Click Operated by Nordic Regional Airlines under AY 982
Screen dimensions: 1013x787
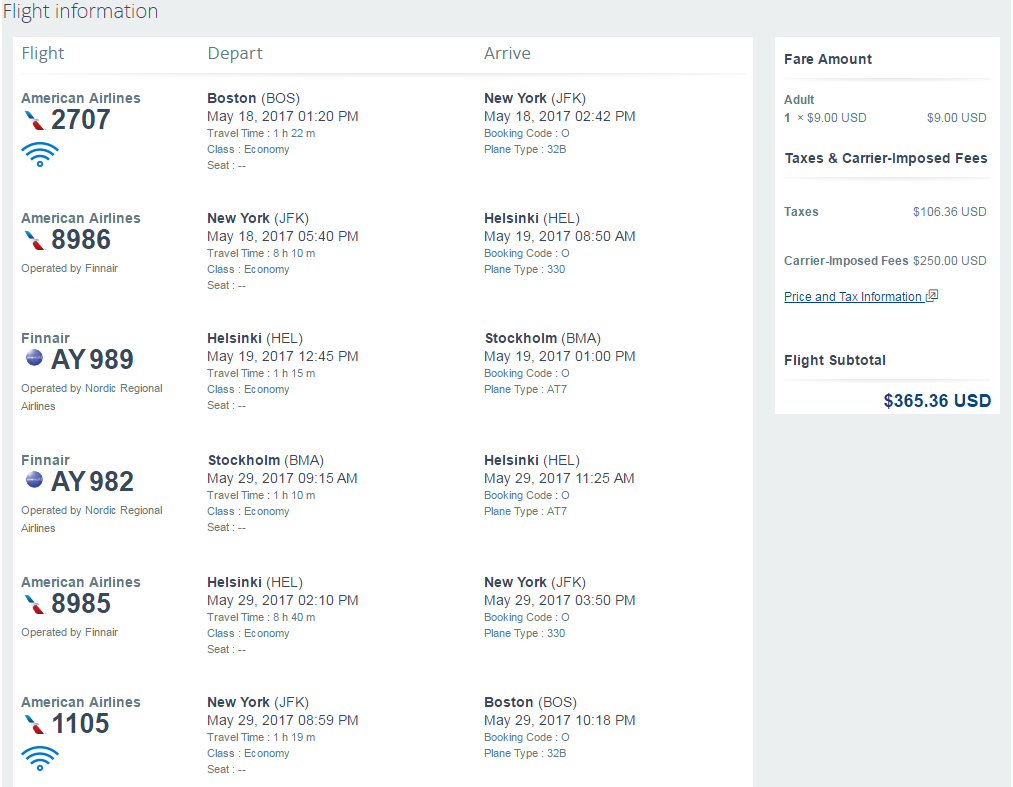point(92,519)
